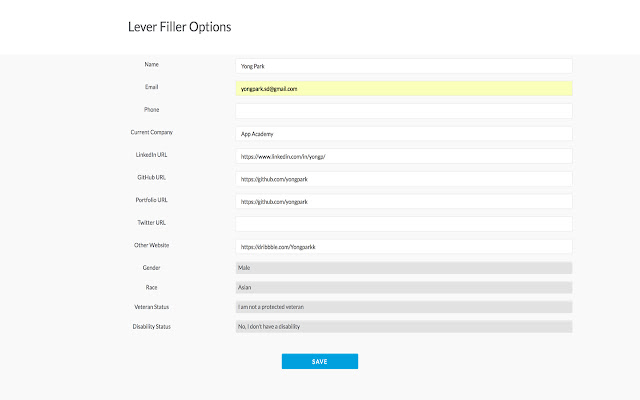
Task: Edit the LinkedIn URL field
Action: pyautogui.click(x=403, y=156)
